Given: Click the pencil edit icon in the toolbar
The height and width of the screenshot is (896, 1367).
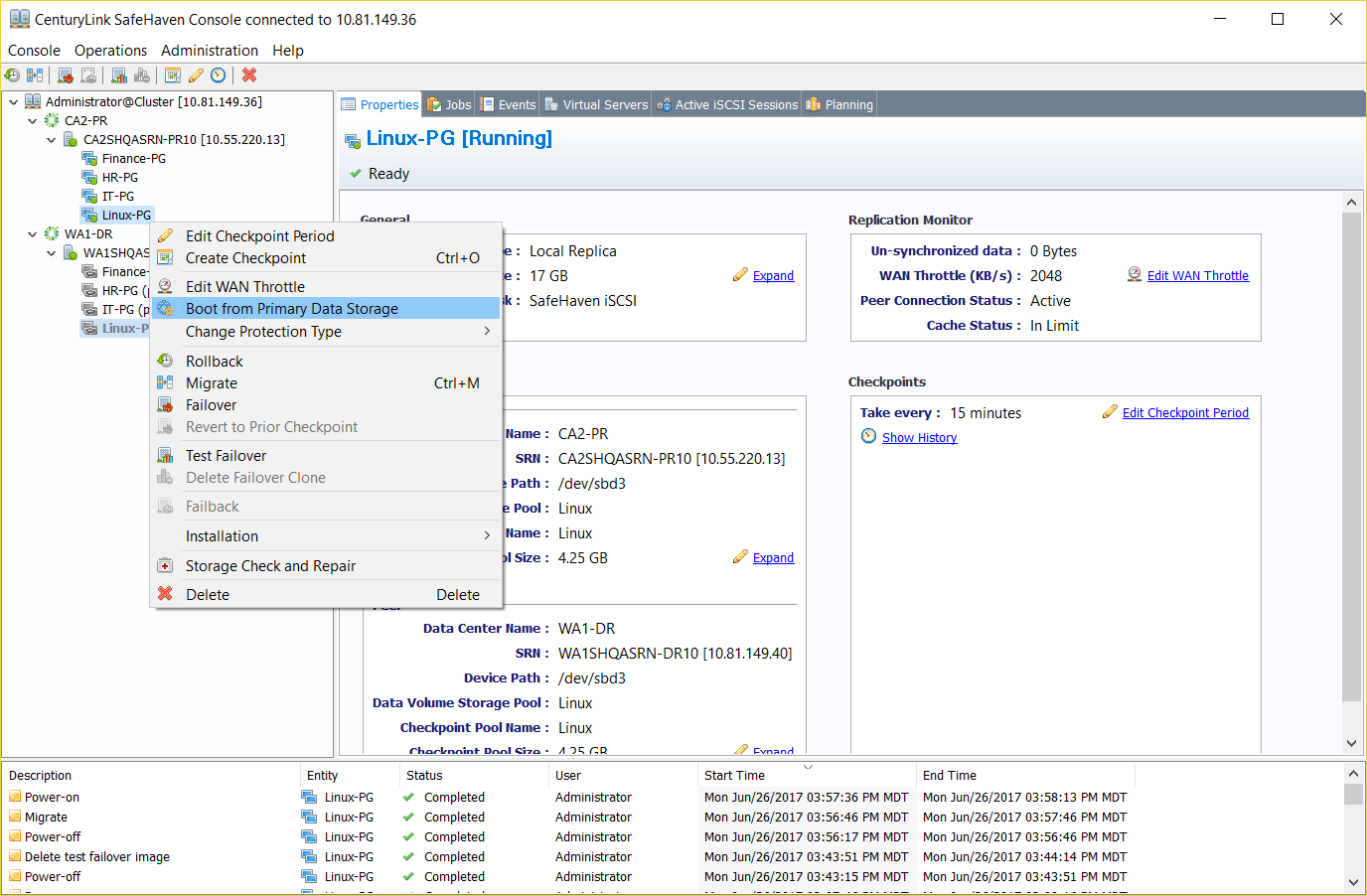Looking at the screenshot, I should 196,75.
